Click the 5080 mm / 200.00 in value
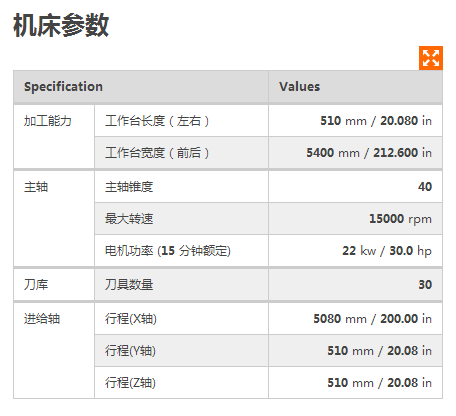 pos(372,319)
